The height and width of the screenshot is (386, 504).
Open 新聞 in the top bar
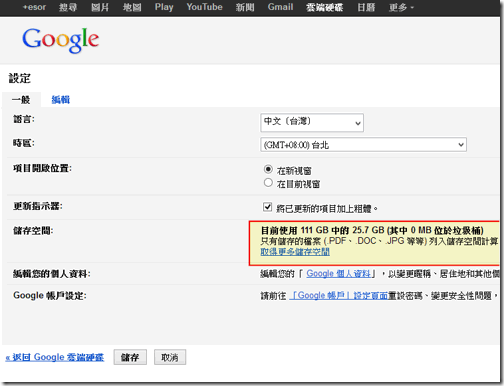click(245, 7)
